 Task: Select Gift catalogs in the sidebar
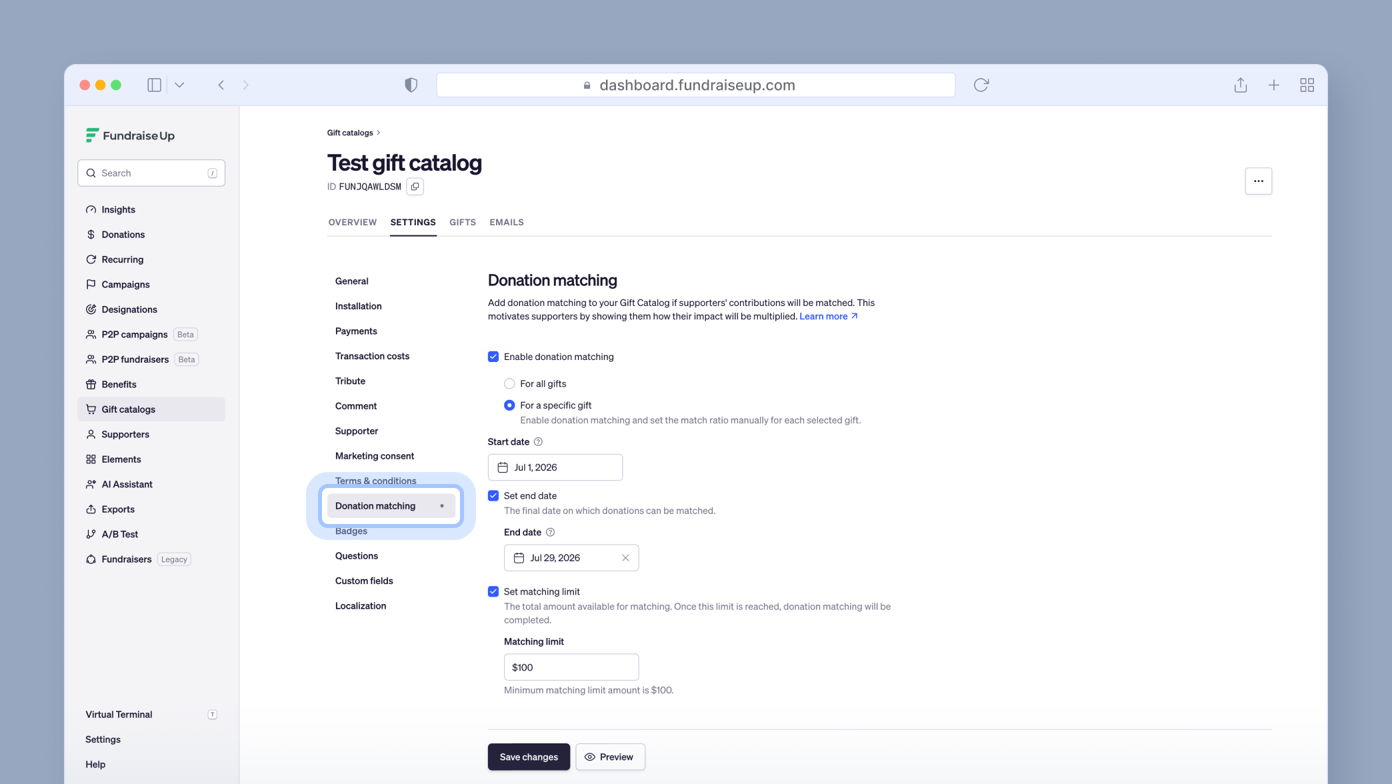[151, 409]
